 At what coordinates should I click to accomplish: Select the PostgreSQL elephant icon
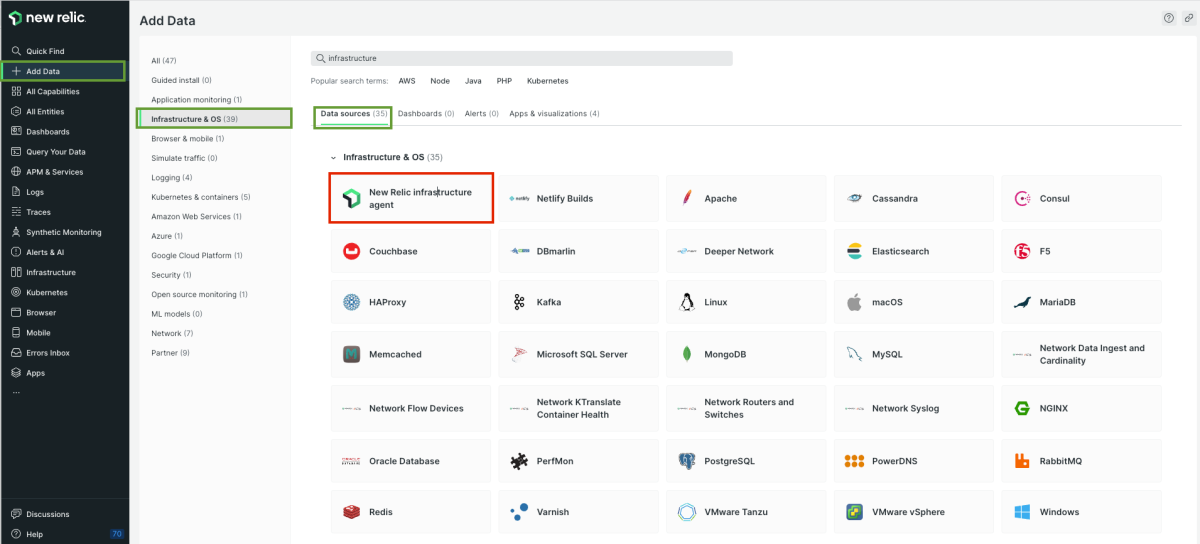(686, 461)
